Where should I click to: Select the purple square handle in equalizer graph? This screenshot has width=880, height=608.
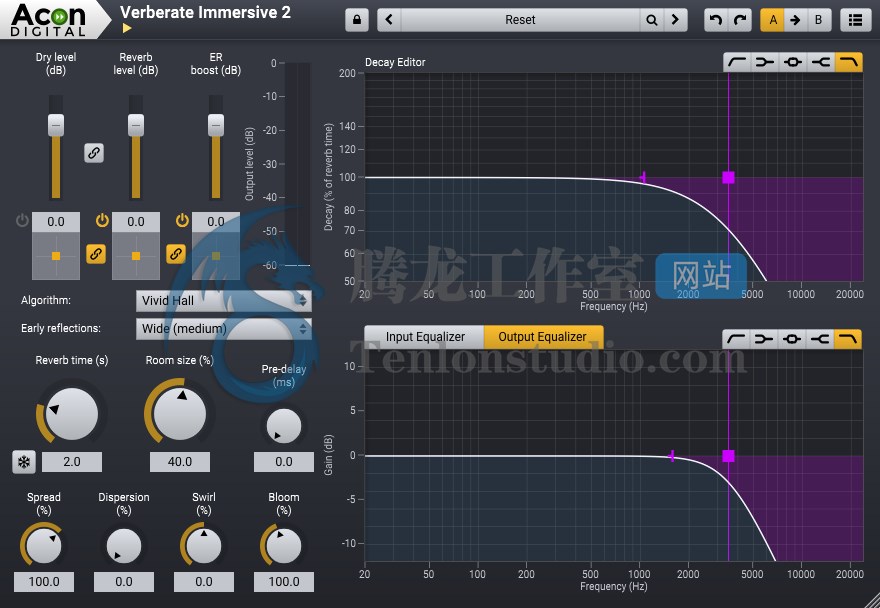[x=728, y=456]
